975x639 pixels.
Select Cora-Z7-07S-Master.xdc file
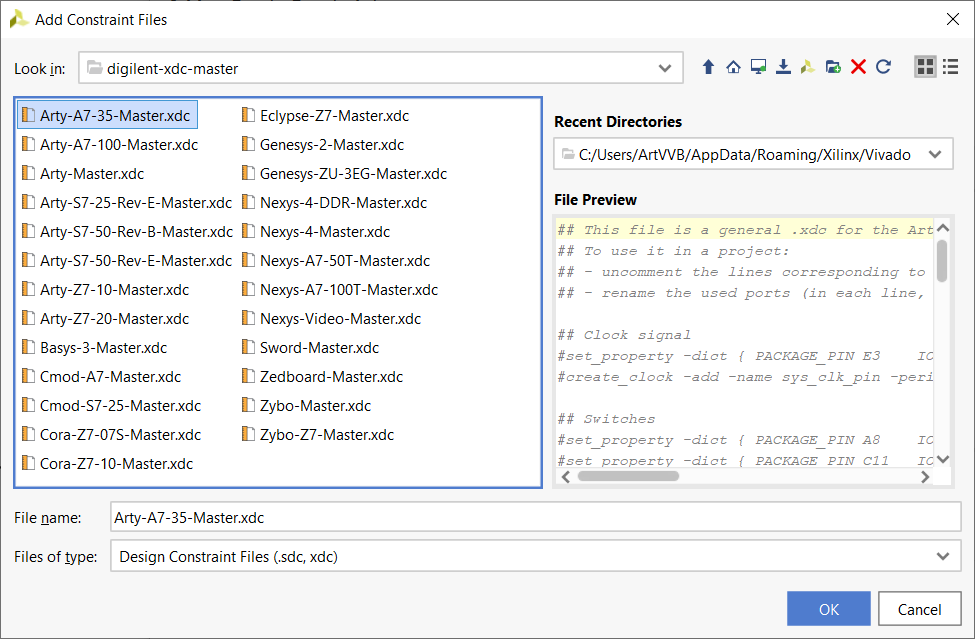point(111,434)
